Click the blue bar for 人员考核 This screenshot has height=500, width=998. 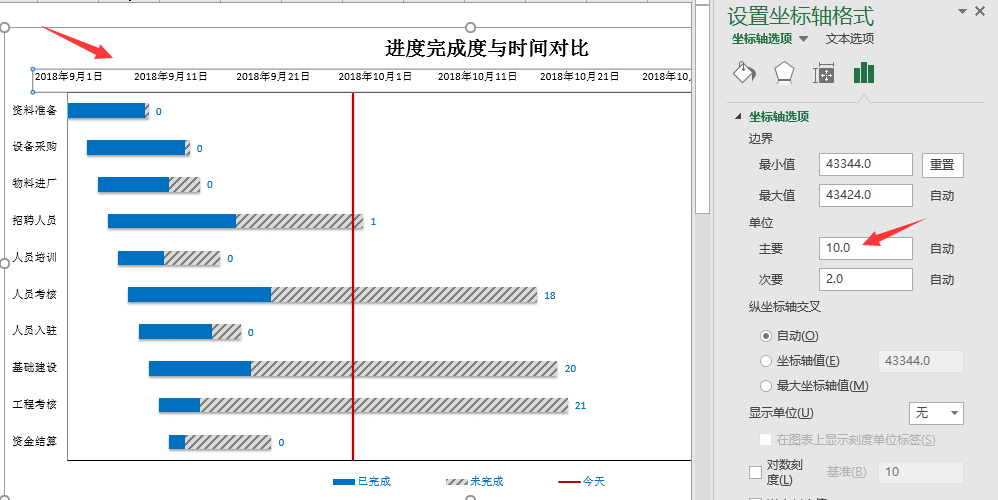[x=199, y=295]
